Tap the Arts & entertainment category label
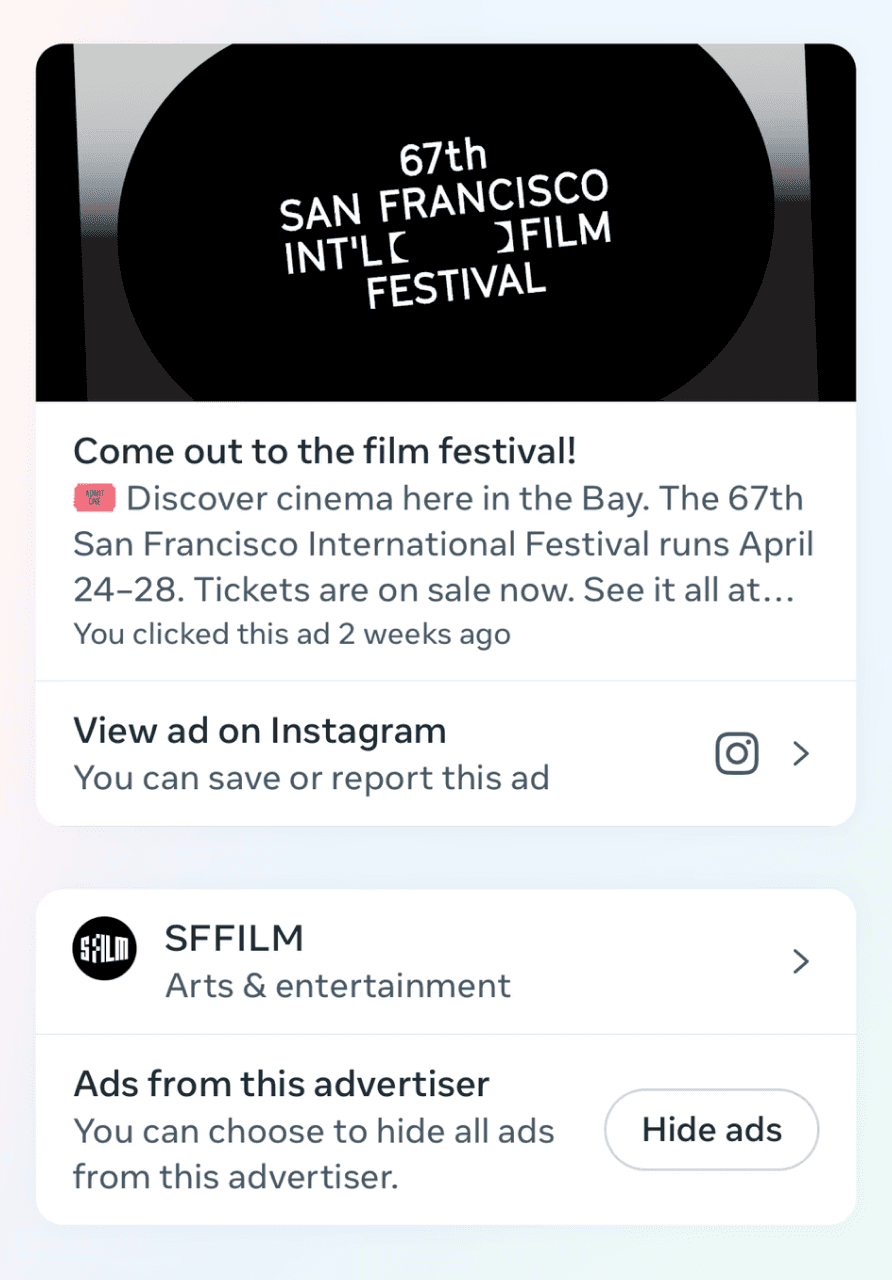The height and width of the screenshot is (1280, 892). tap(338, 986)
